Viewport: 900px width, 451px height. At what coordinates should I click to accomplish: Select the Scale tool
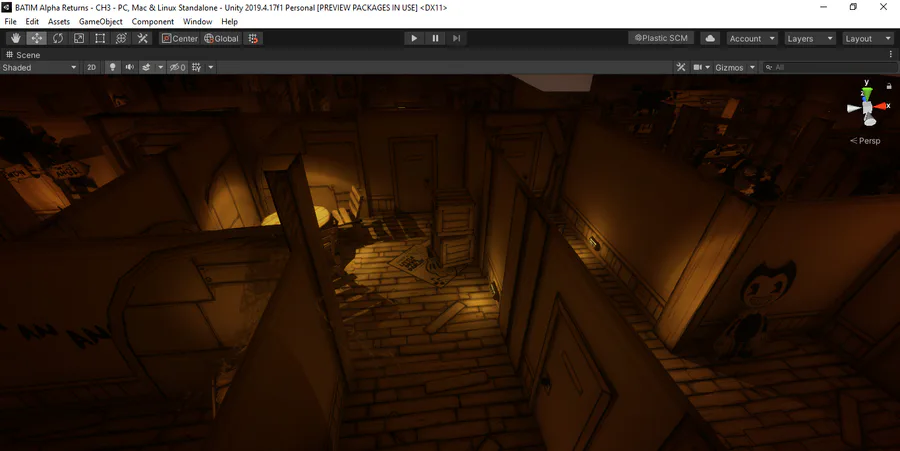tap(79, 38)
